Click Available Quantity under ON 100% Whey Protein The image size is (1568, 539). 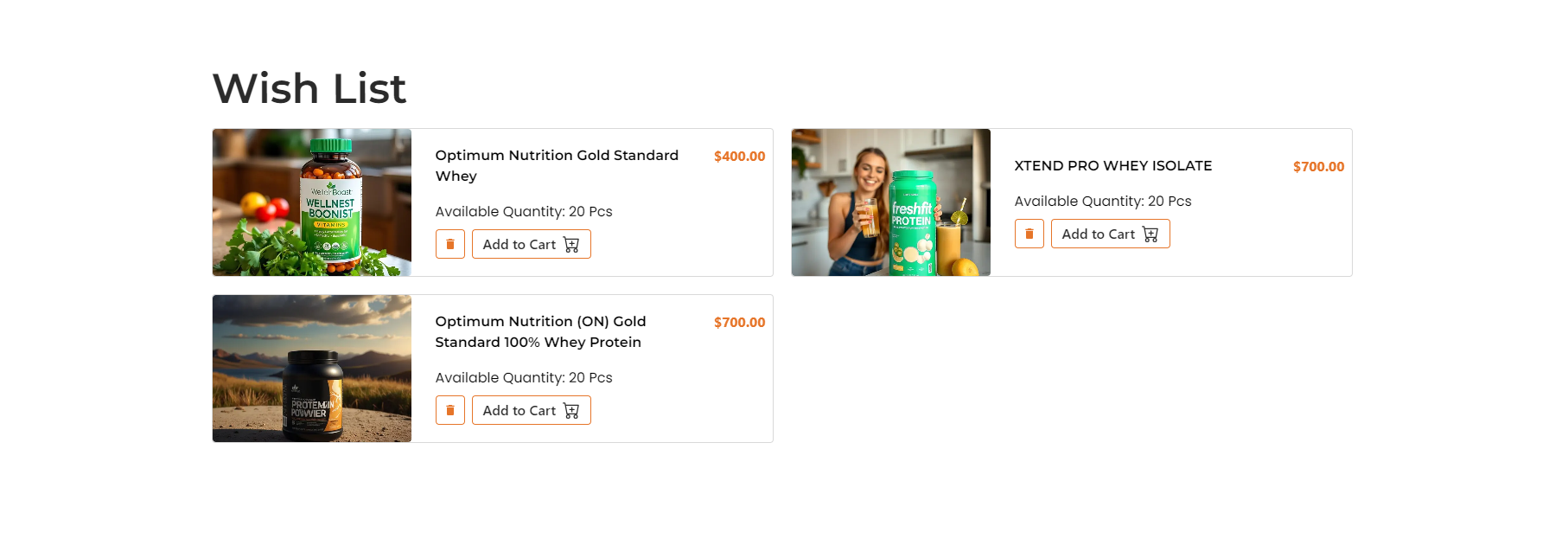coord(524,377)
